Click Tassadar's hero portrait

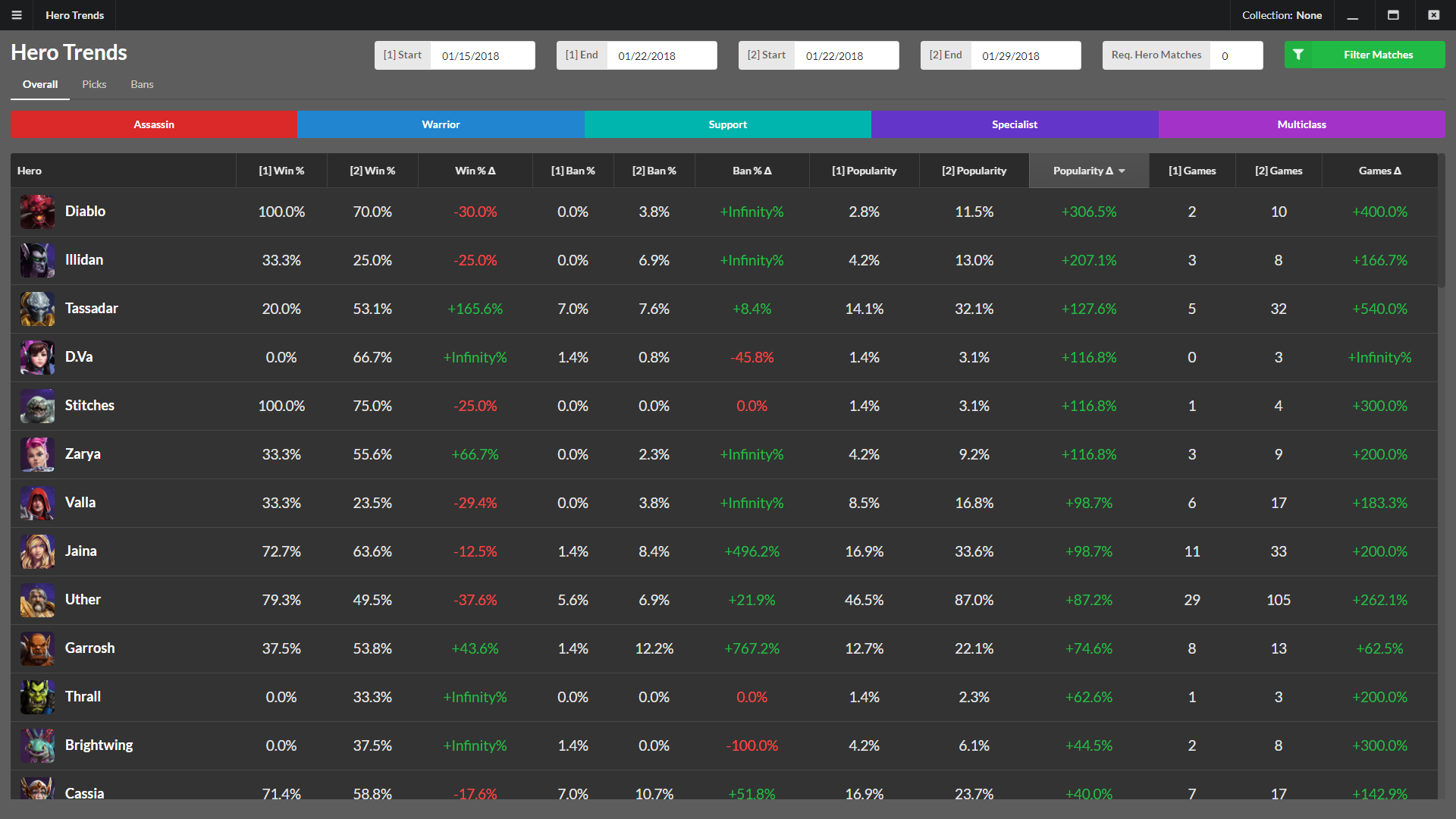pos(37,309)
